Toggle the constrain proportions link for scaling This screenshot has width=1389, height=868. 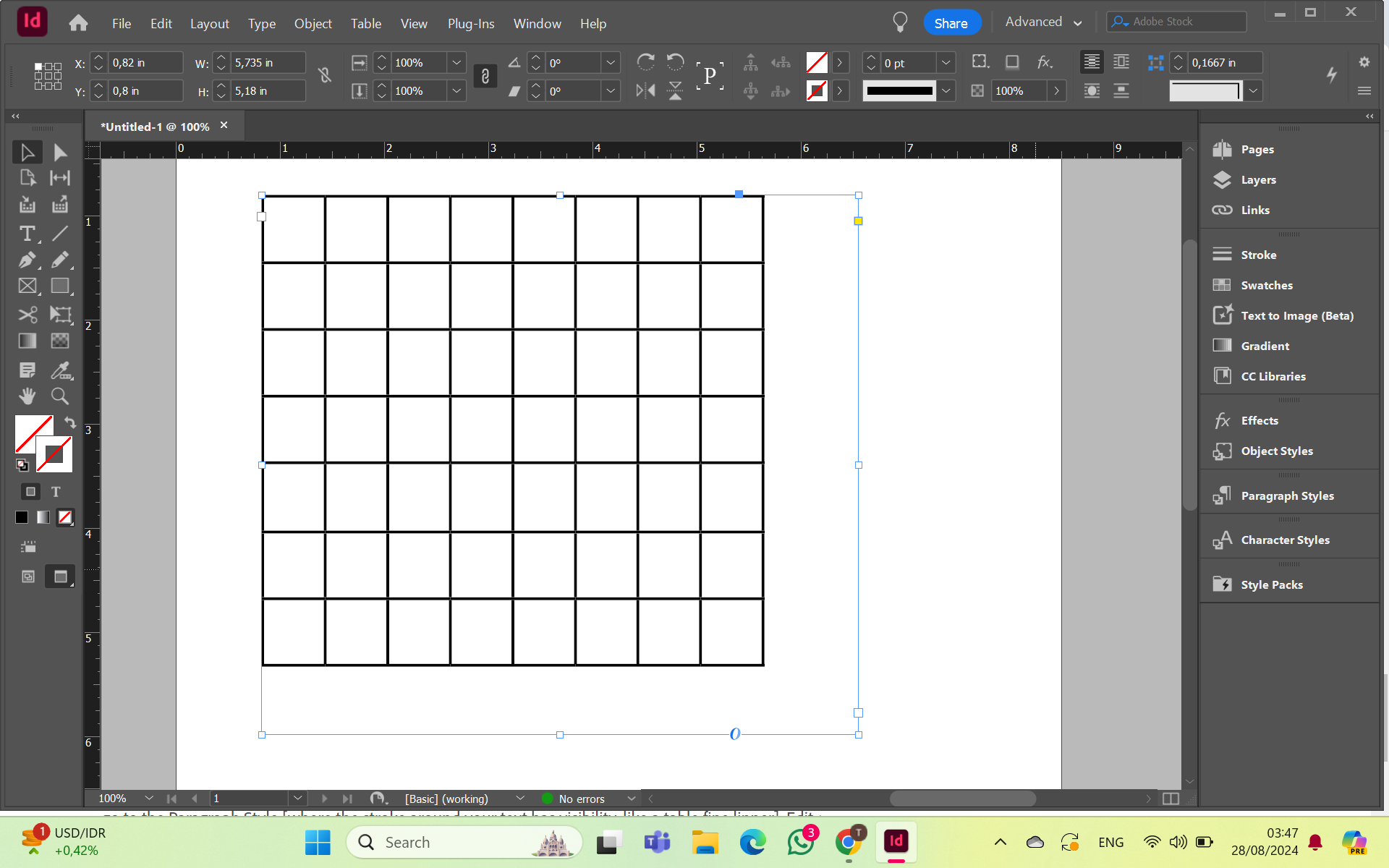coord(485,76)
